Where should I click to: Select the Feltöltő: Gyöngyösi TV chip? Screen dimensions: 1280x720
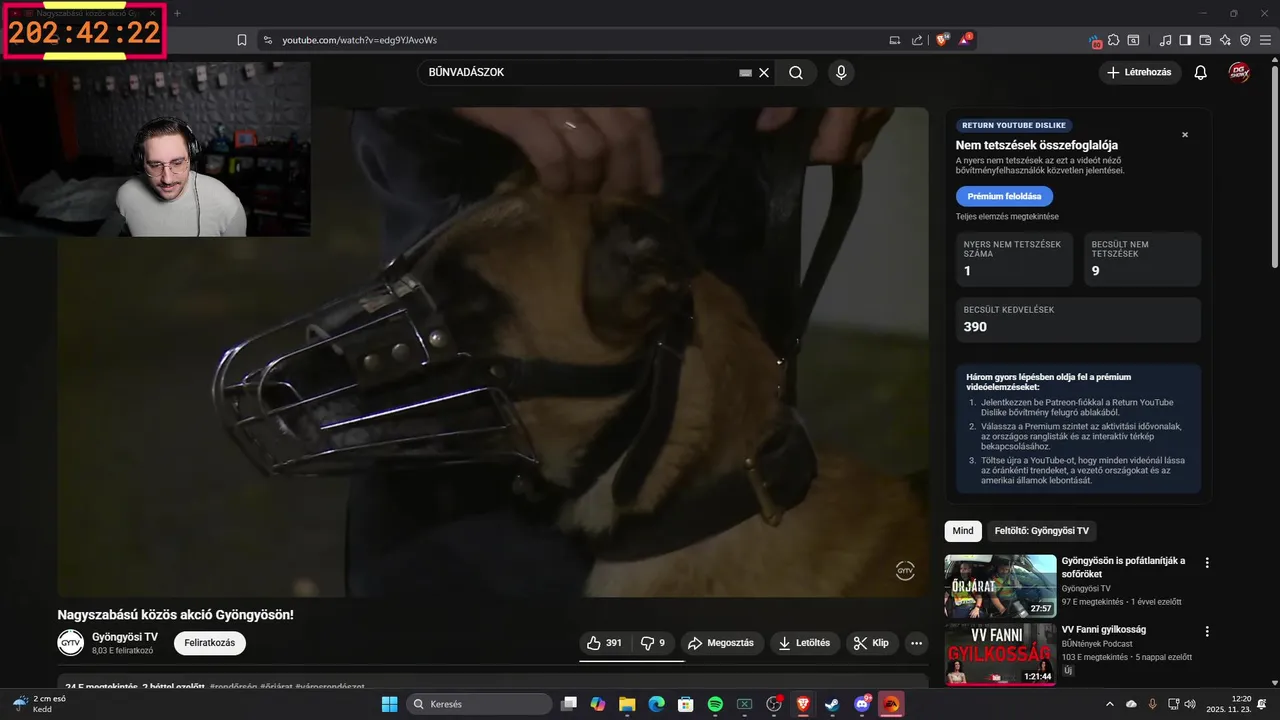[1041, 531]
